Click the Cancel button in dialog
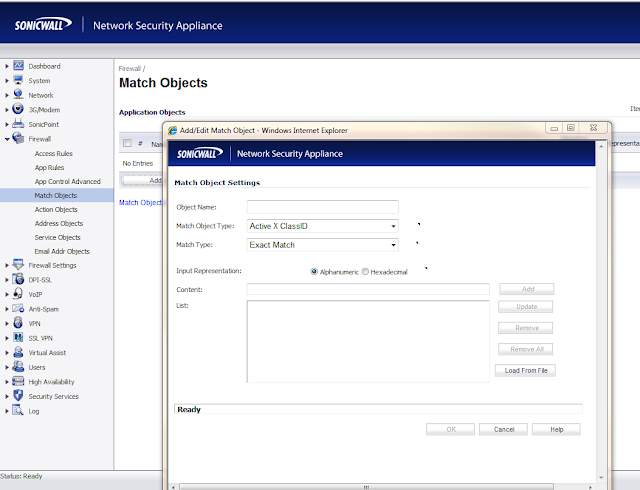640x490 pixels. coord(503,429)
